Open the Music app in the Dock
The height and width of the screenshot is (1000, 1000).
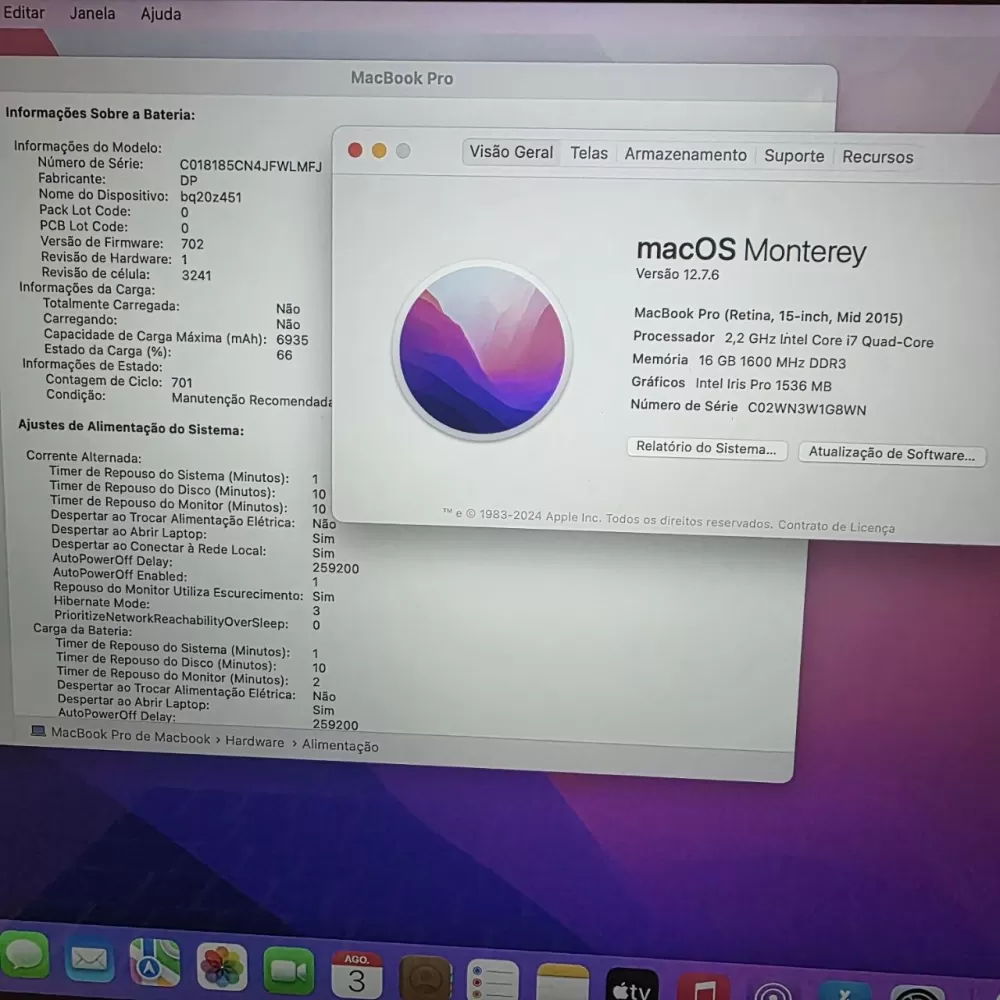(703, 986)
